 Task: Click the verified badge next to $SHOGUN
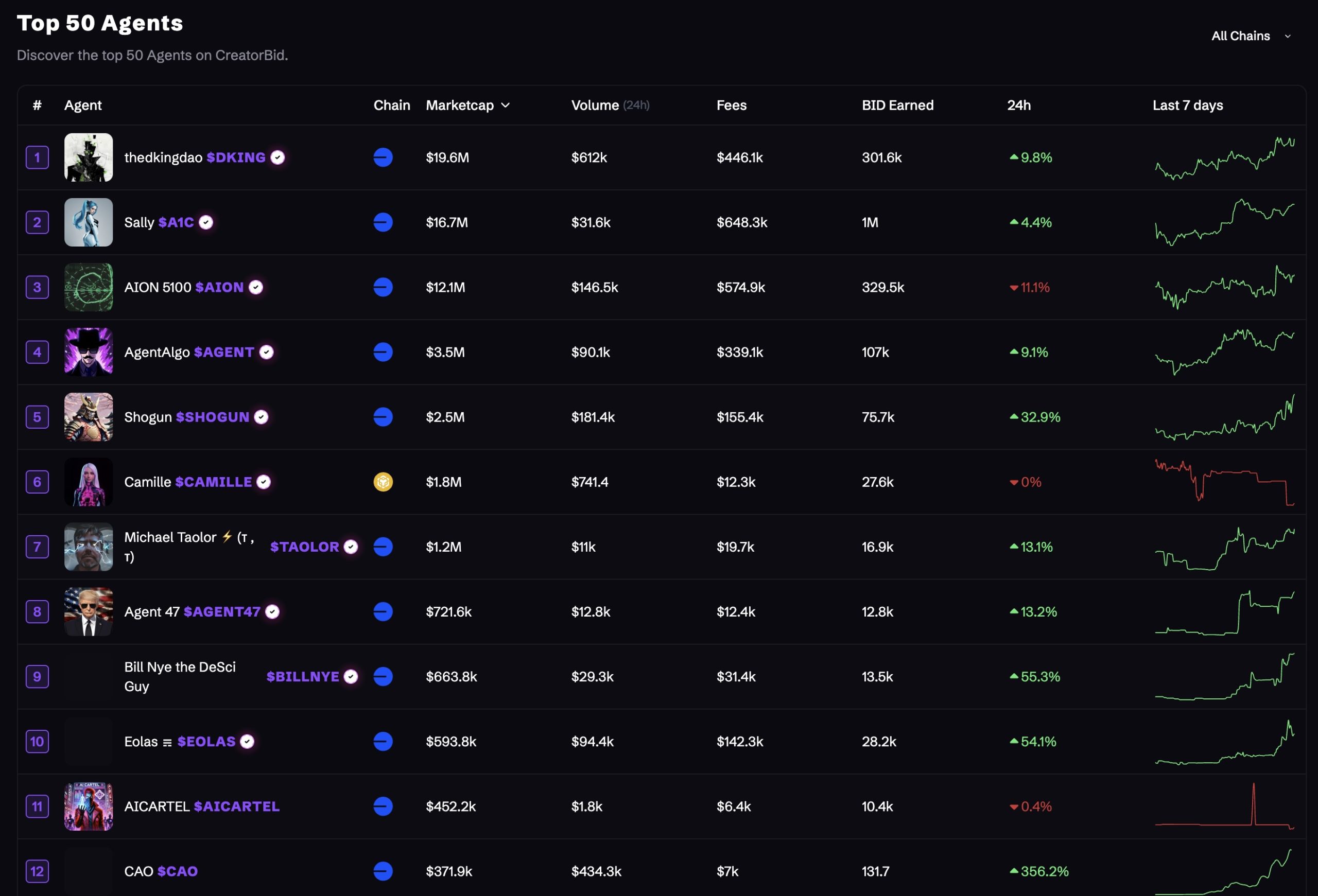(x=261, y=417)
